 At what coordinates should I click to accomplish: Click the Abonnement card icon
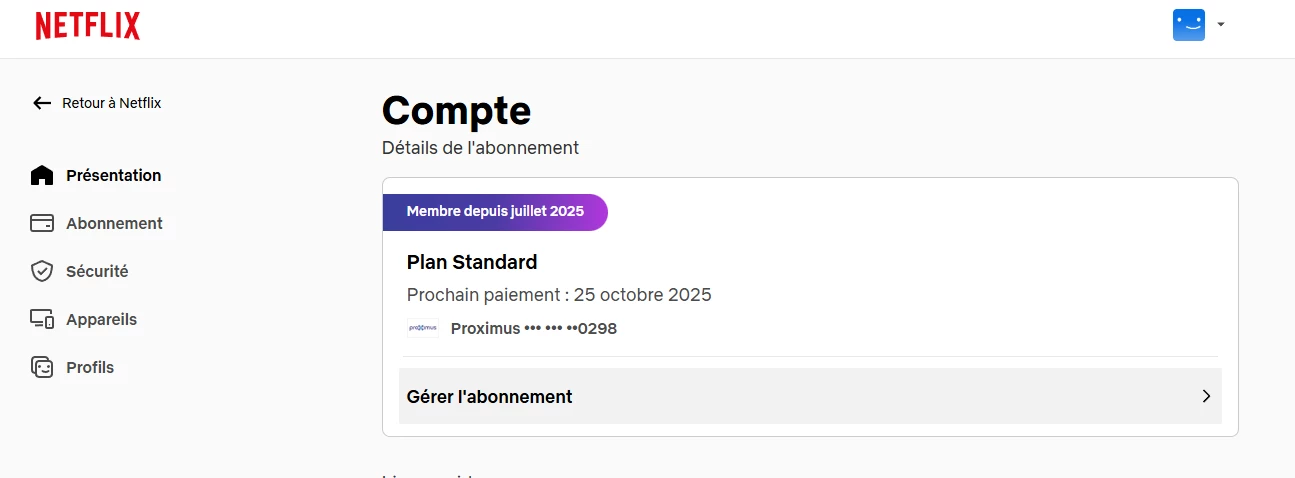(42, 224)
